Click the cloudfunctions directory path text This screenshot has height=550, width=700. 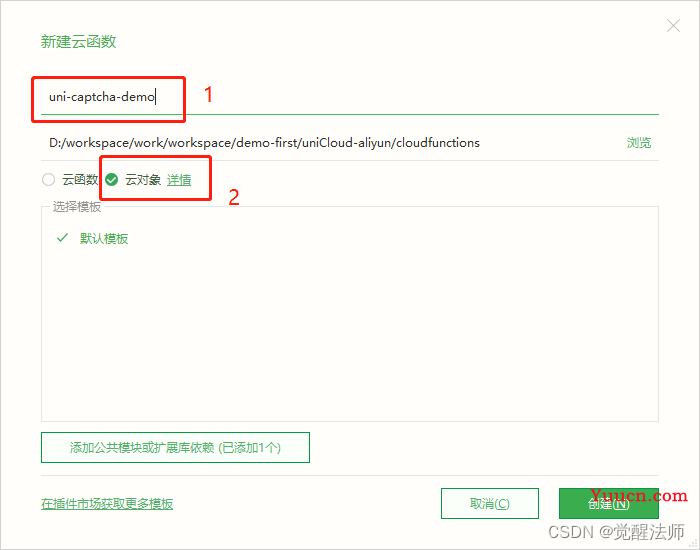tap(264, 143)
